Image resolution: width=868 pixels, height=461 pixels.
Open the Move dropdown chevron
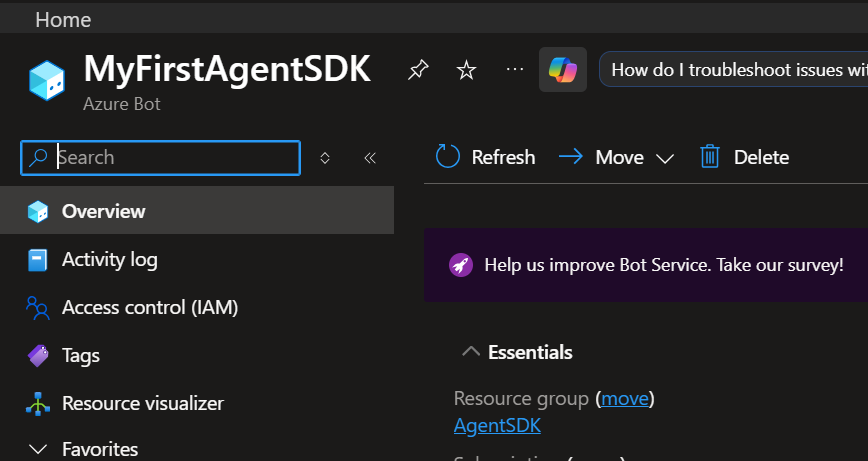click(x=664, y=159)
